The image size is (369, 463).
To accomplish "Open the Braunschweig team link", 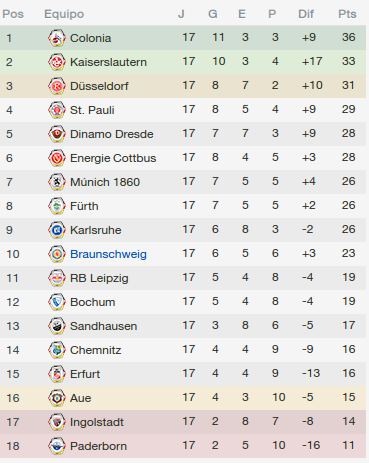I will coord(108,254).
